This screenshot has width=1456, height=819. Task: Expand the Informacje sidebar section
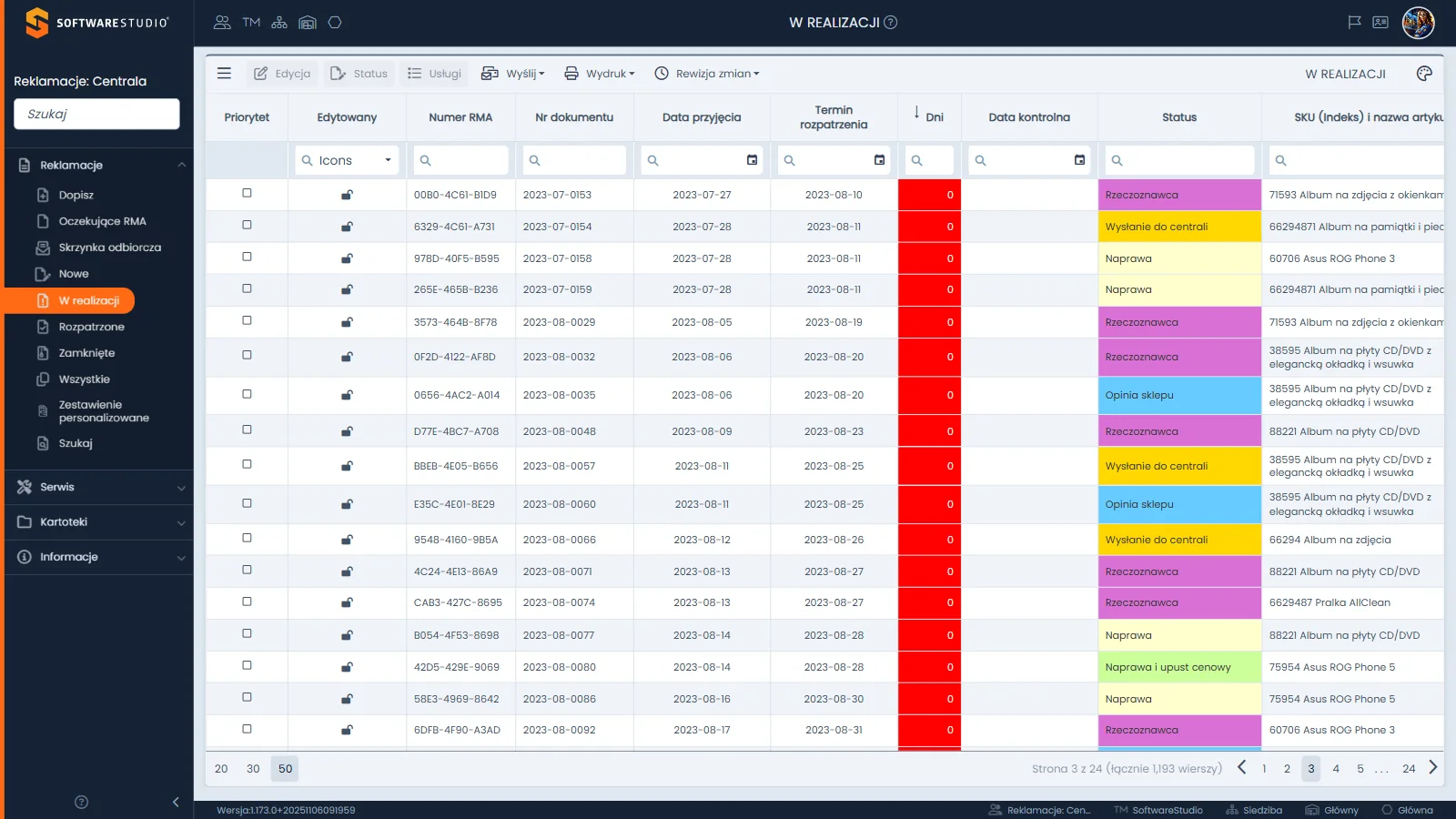click(x=99, y=557)
